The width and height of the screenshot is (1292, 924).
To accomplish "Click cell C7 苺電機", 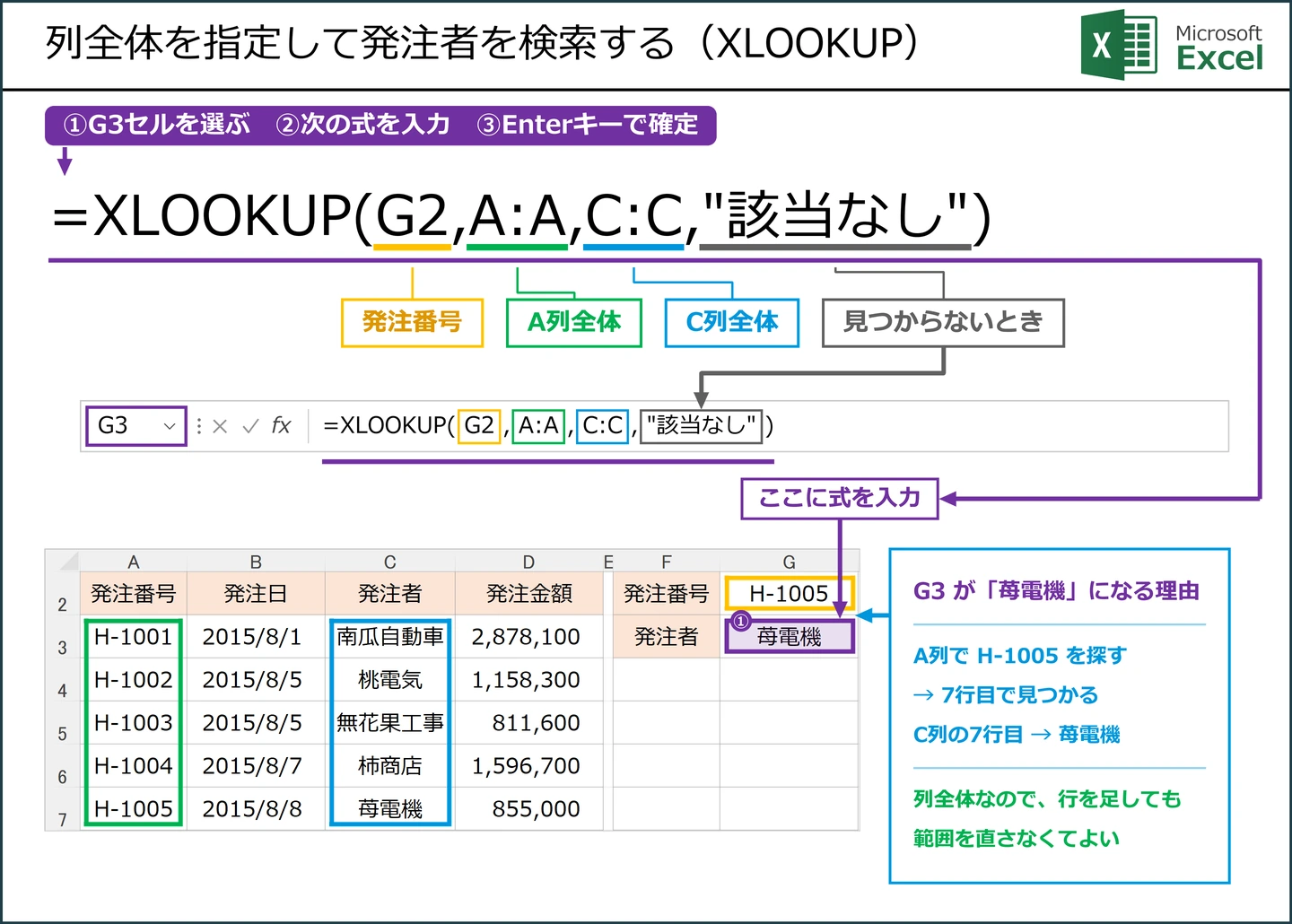I will [390, 809].
